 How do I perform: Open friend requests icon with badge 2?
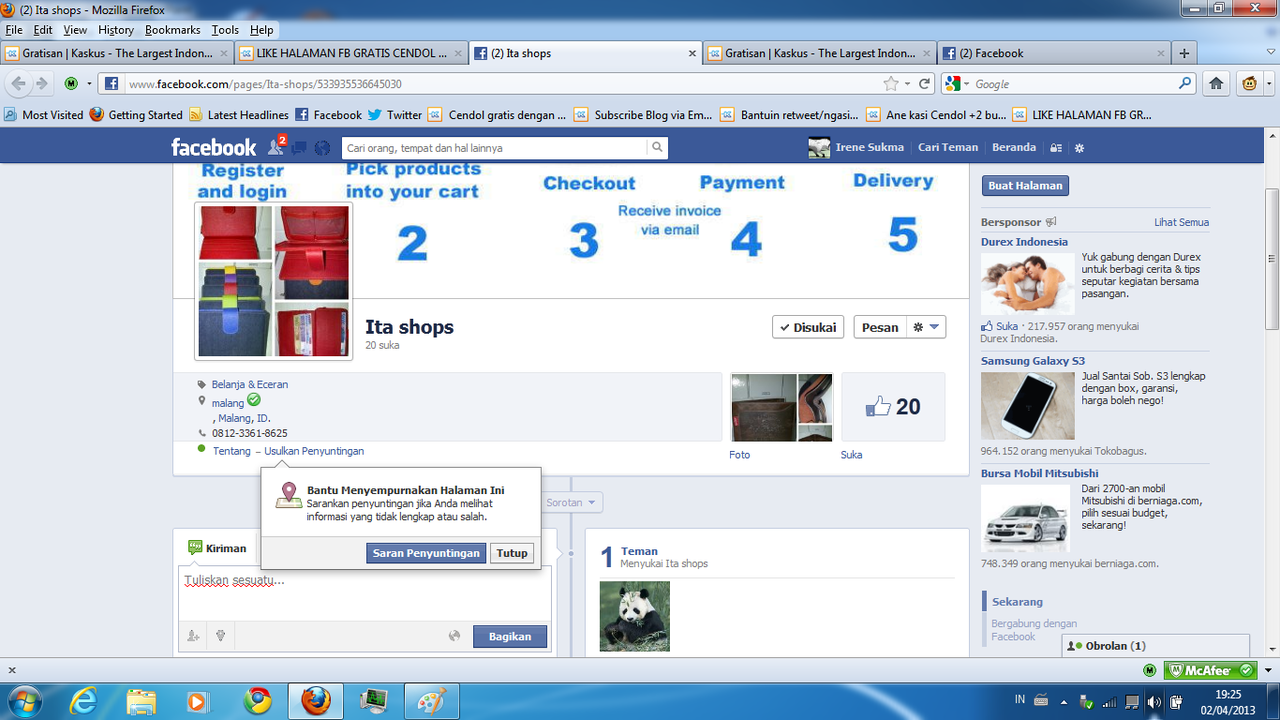(x=277, y=147)
